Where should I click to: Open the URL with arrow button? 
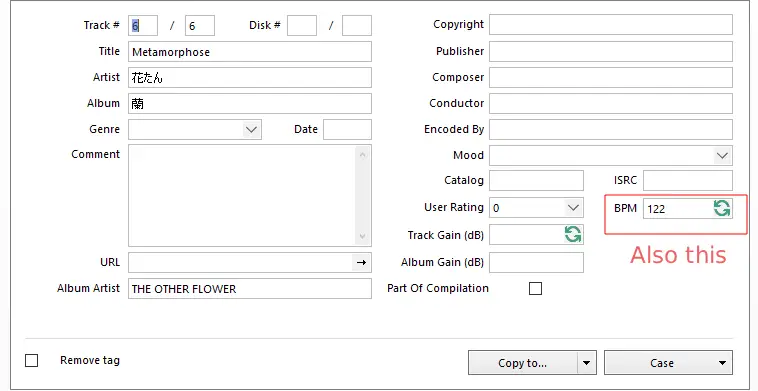[x=361, y=262]
